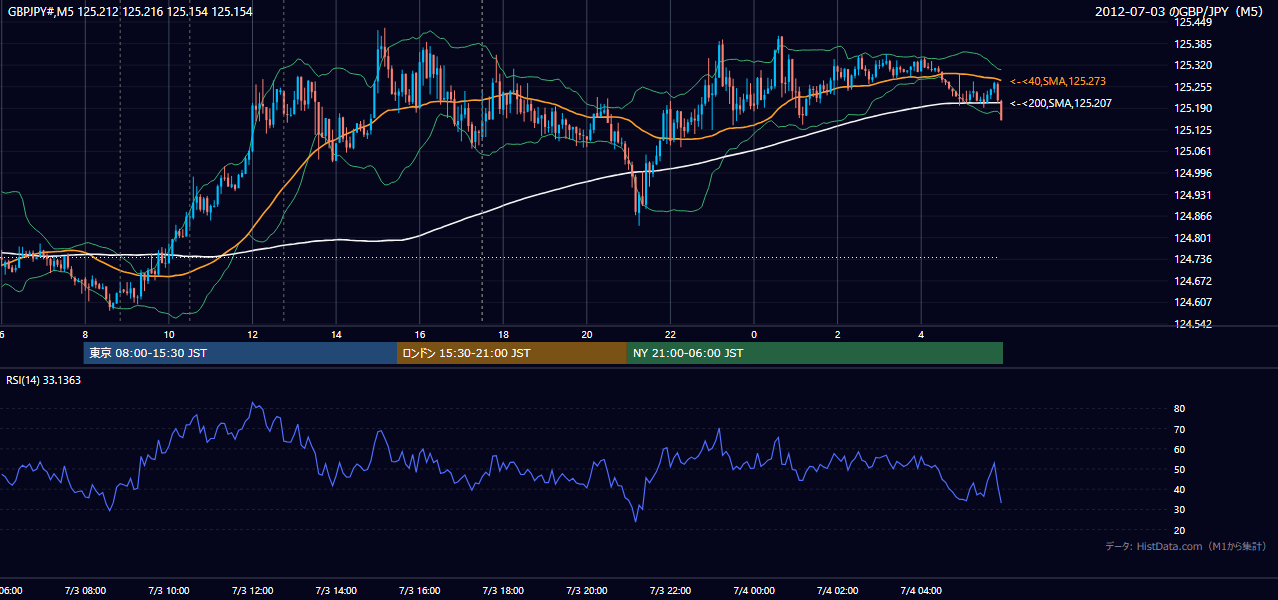
Task: Click the 7/3 22:00 date axis label
Action: point(671,590)
